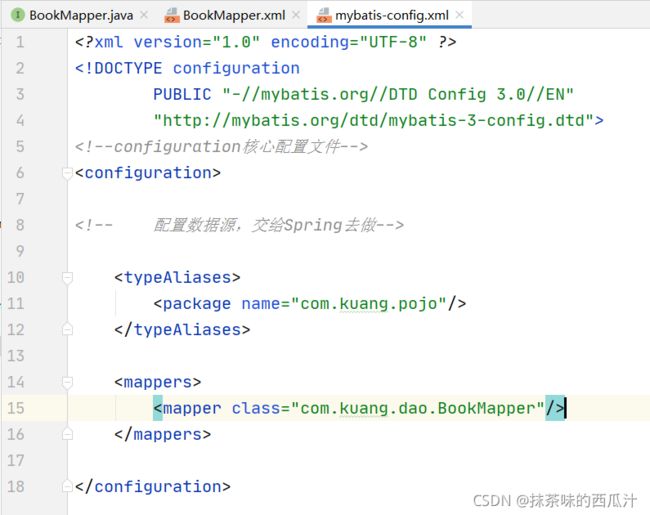Click the "-//mybatis.org//DTD Config 3.0//EN" string
Screen dimensions: 650x515
pos(398,95)
